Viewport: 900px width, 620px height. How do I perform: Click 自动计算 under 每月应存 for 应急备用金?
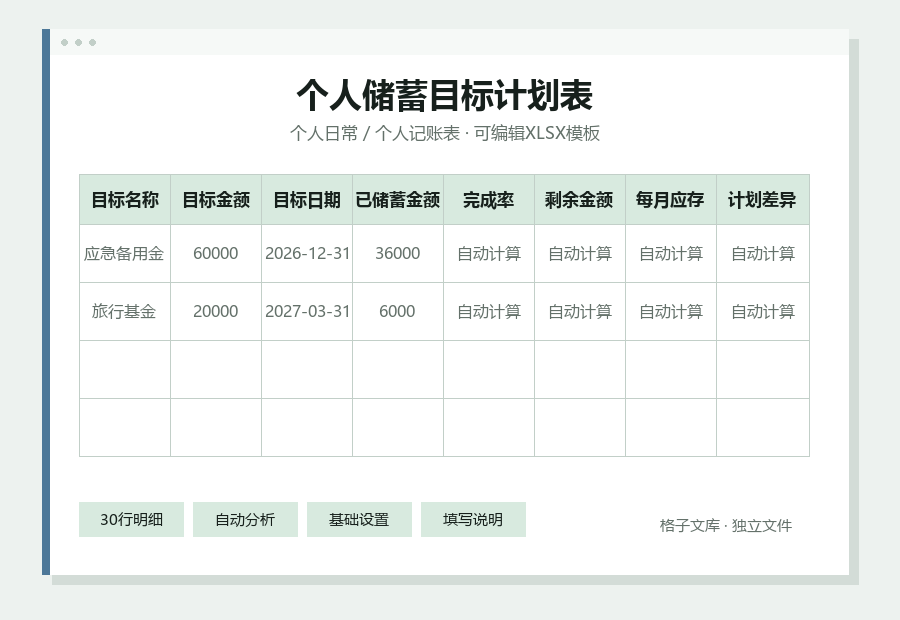pyautogui.click(x=671, y=254)
